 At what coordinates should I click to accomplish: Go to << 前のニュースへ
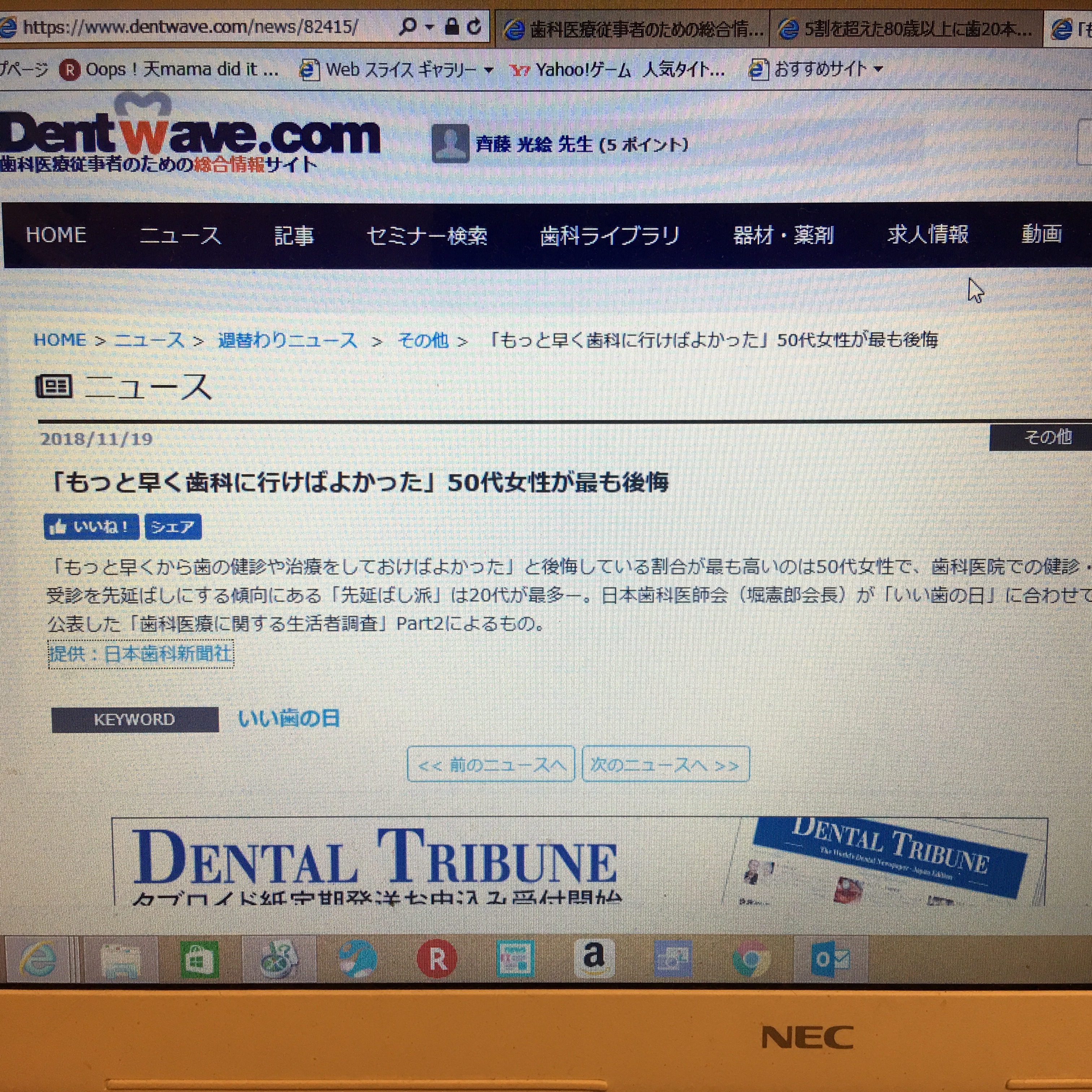pyautogui.click(x=491, y=764)
